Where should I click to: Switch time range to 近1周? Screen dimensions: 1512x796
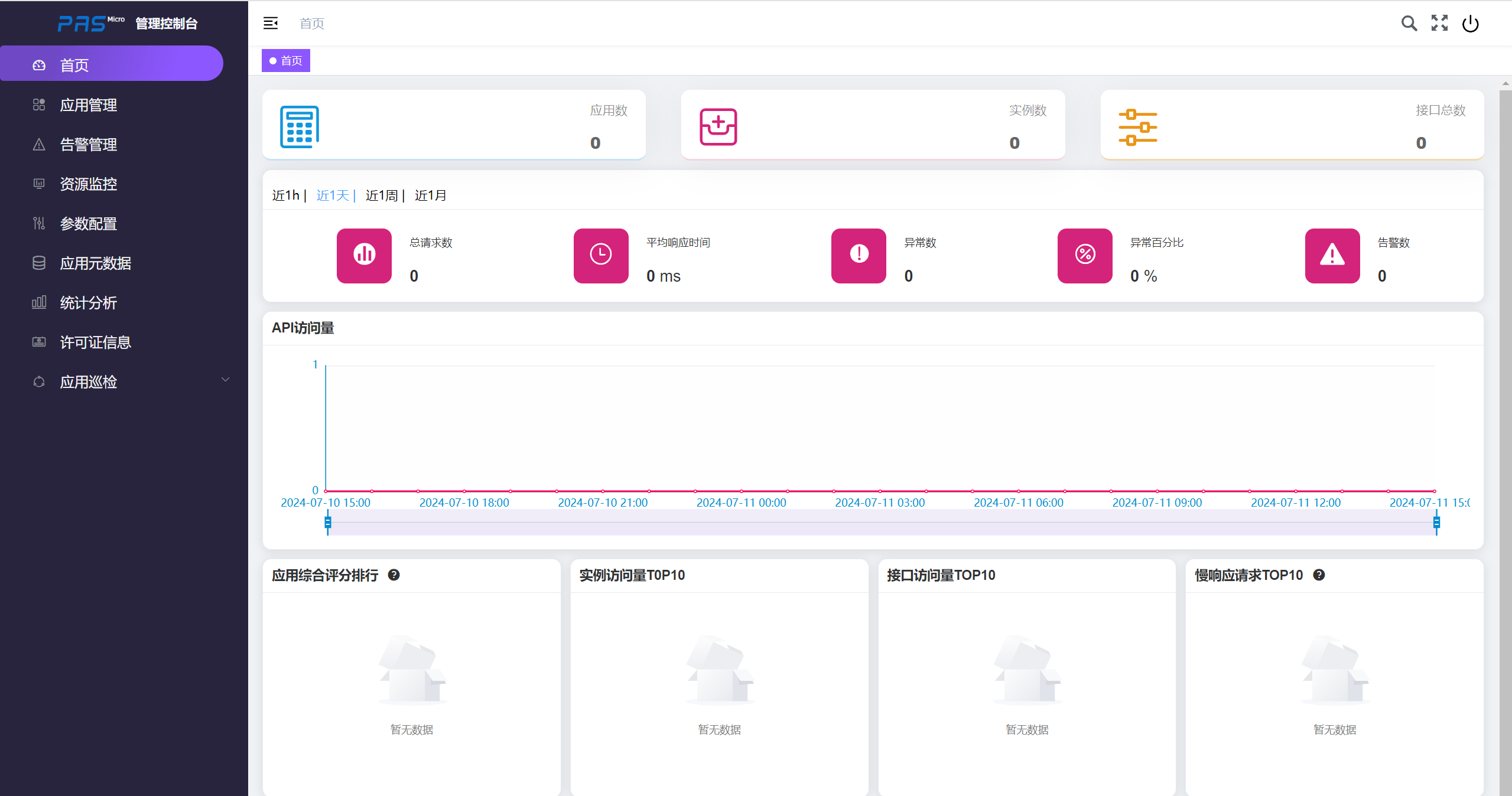tap(381, 195)
